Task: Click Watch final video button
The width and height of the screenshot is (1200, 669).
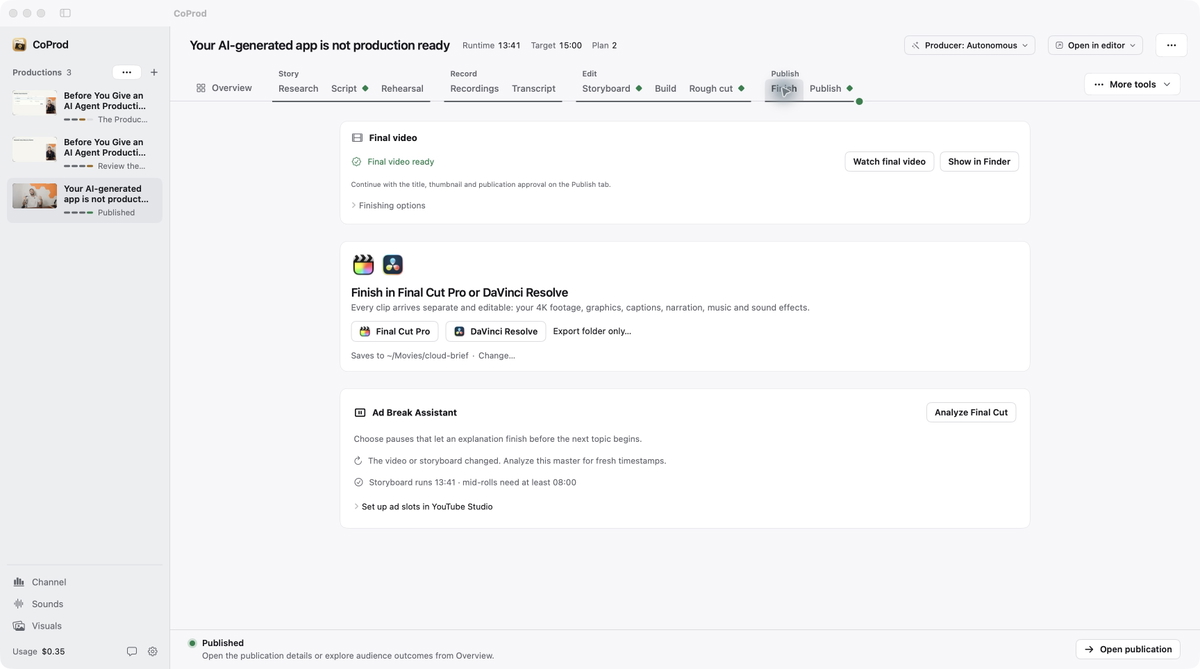Action: [889, 161]
